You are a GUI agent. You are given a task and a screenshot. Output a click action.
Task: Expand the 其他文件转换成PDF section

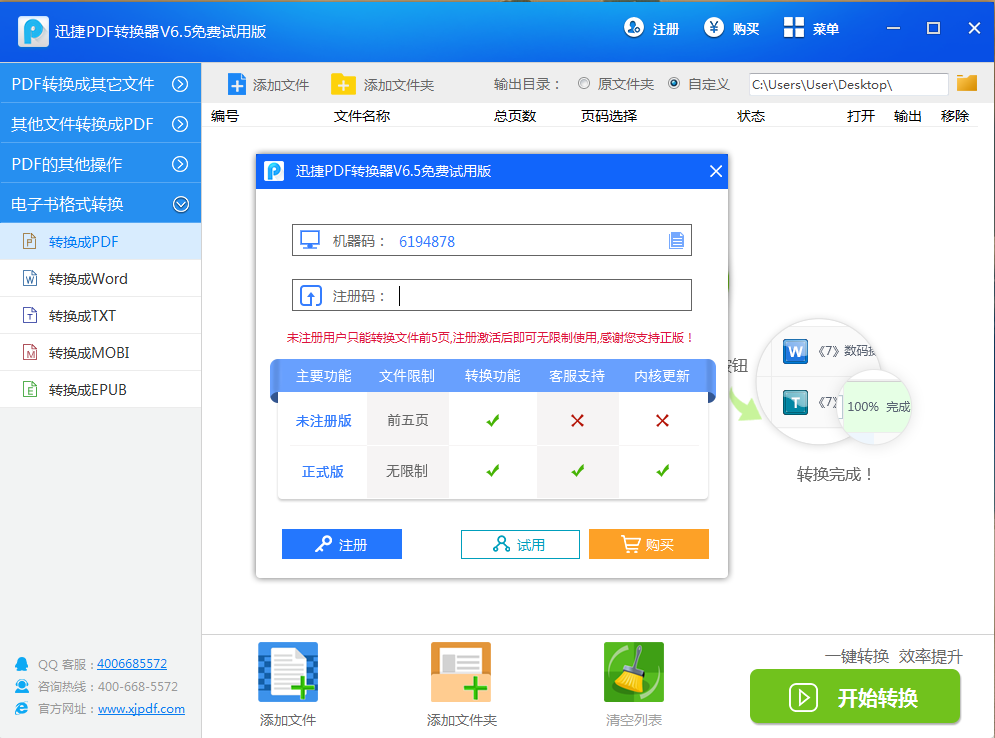pyautogui.click(x=100, y=124)
